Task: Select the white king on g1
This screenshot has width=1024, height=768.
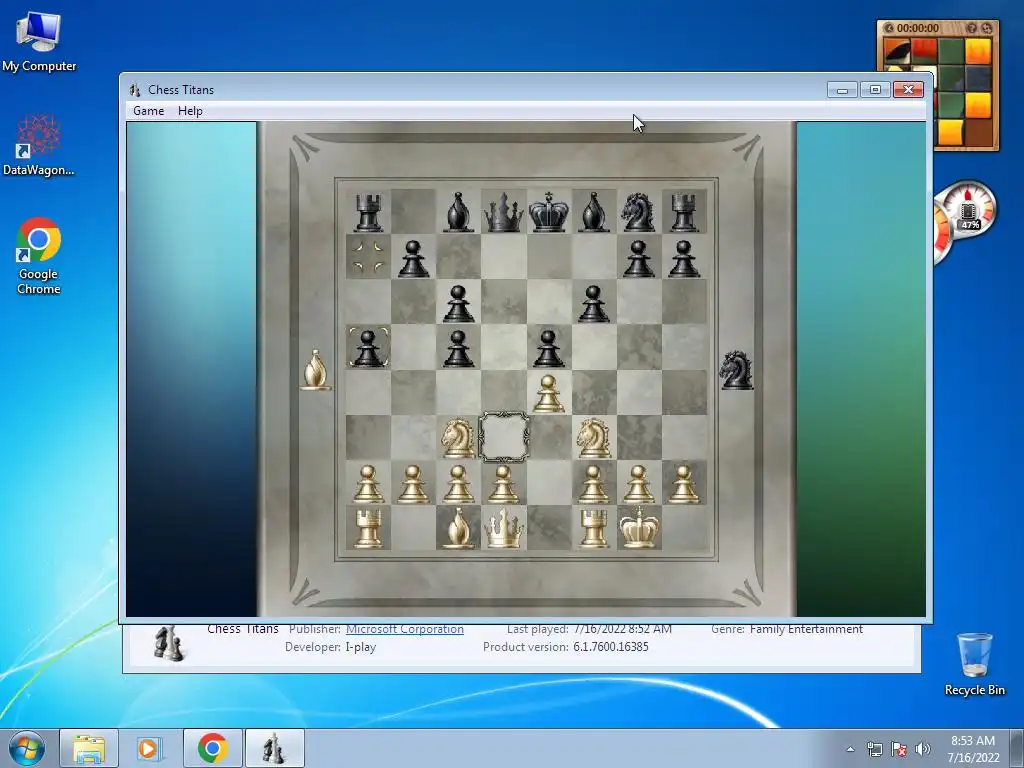Action: point(638,527)
